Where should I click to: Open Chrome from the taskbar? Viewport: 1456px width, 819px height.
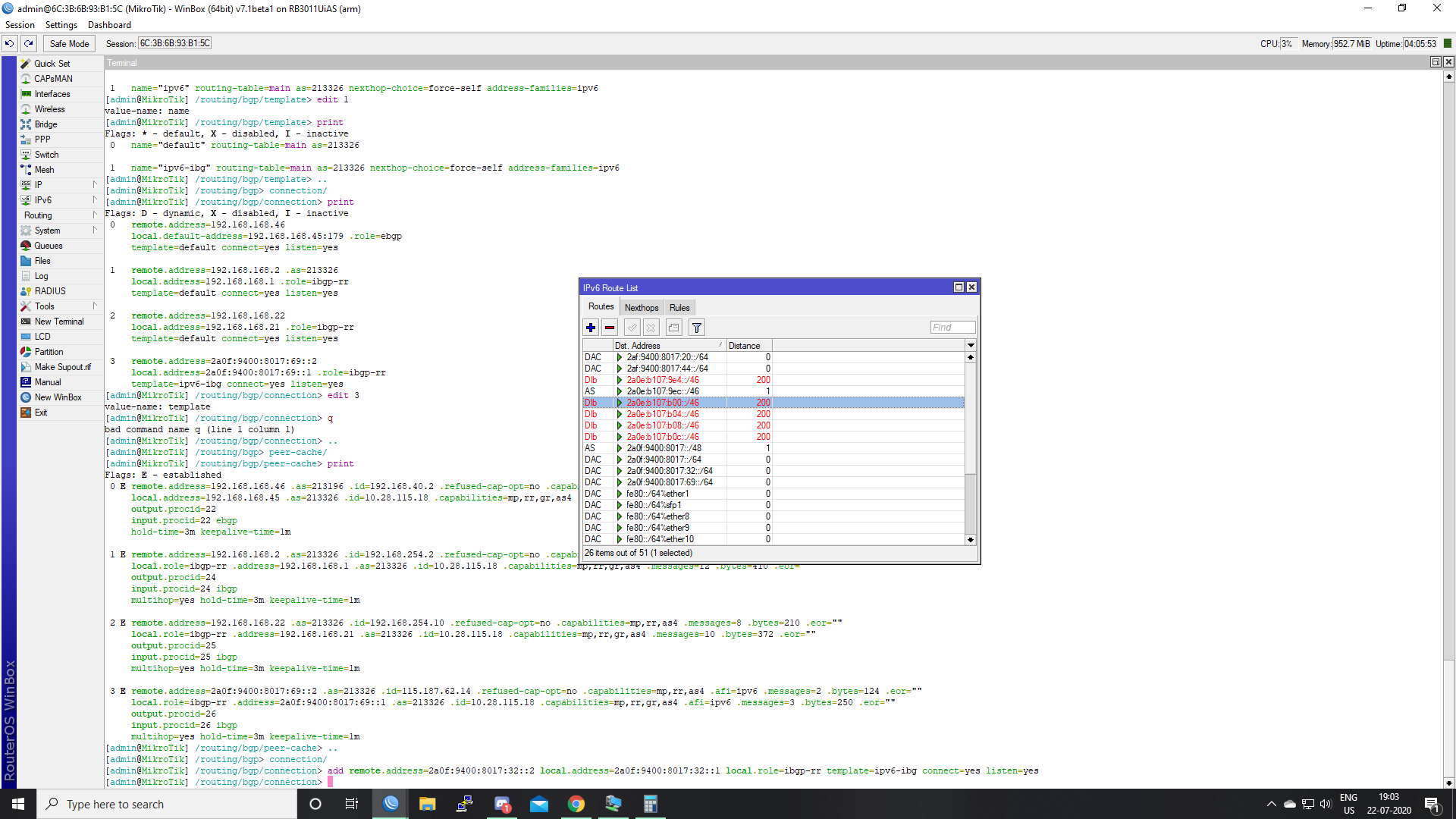[576, 804]
